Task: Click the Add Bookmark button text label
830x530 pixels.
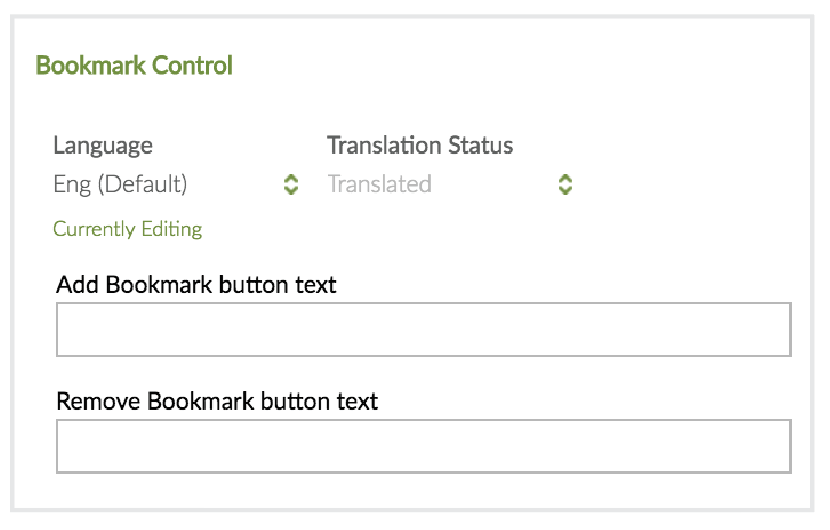Action: pyautogui.click(x=196, y=285)
